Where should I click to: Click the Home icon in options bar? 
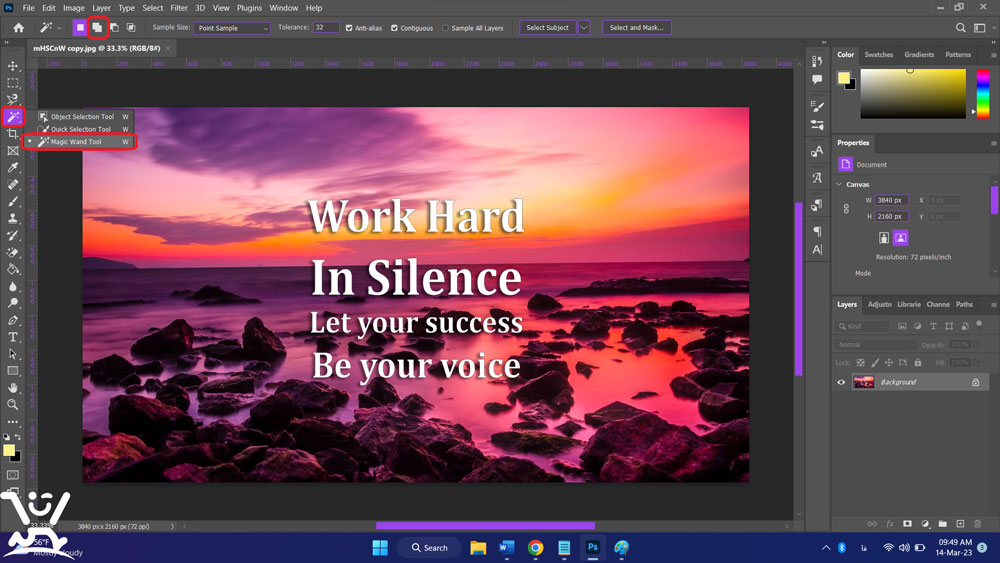click(18, 27)
